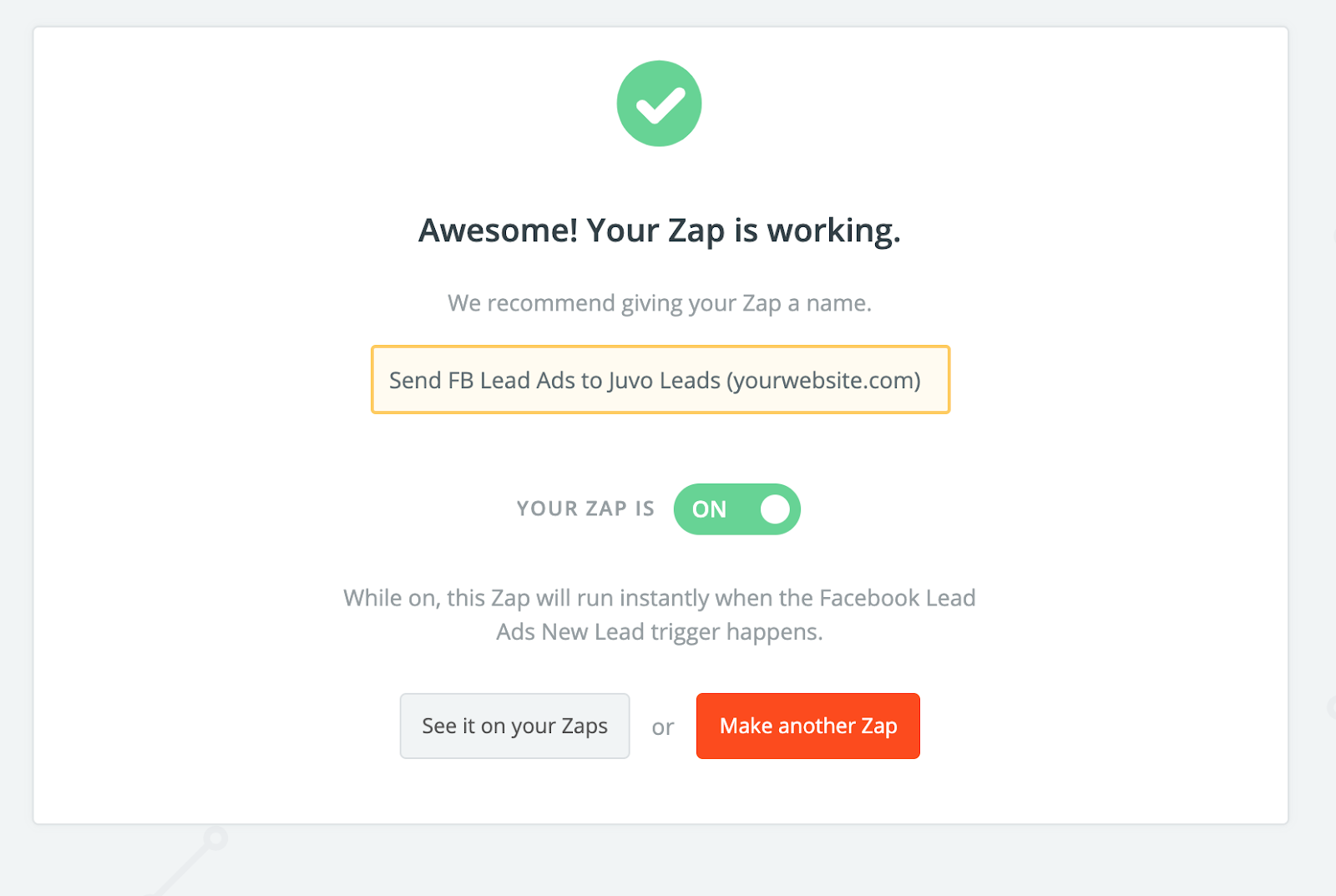Click the white knob on the ON switch
The width and height of the screenshot is (1336, 896).
point(774,509)
